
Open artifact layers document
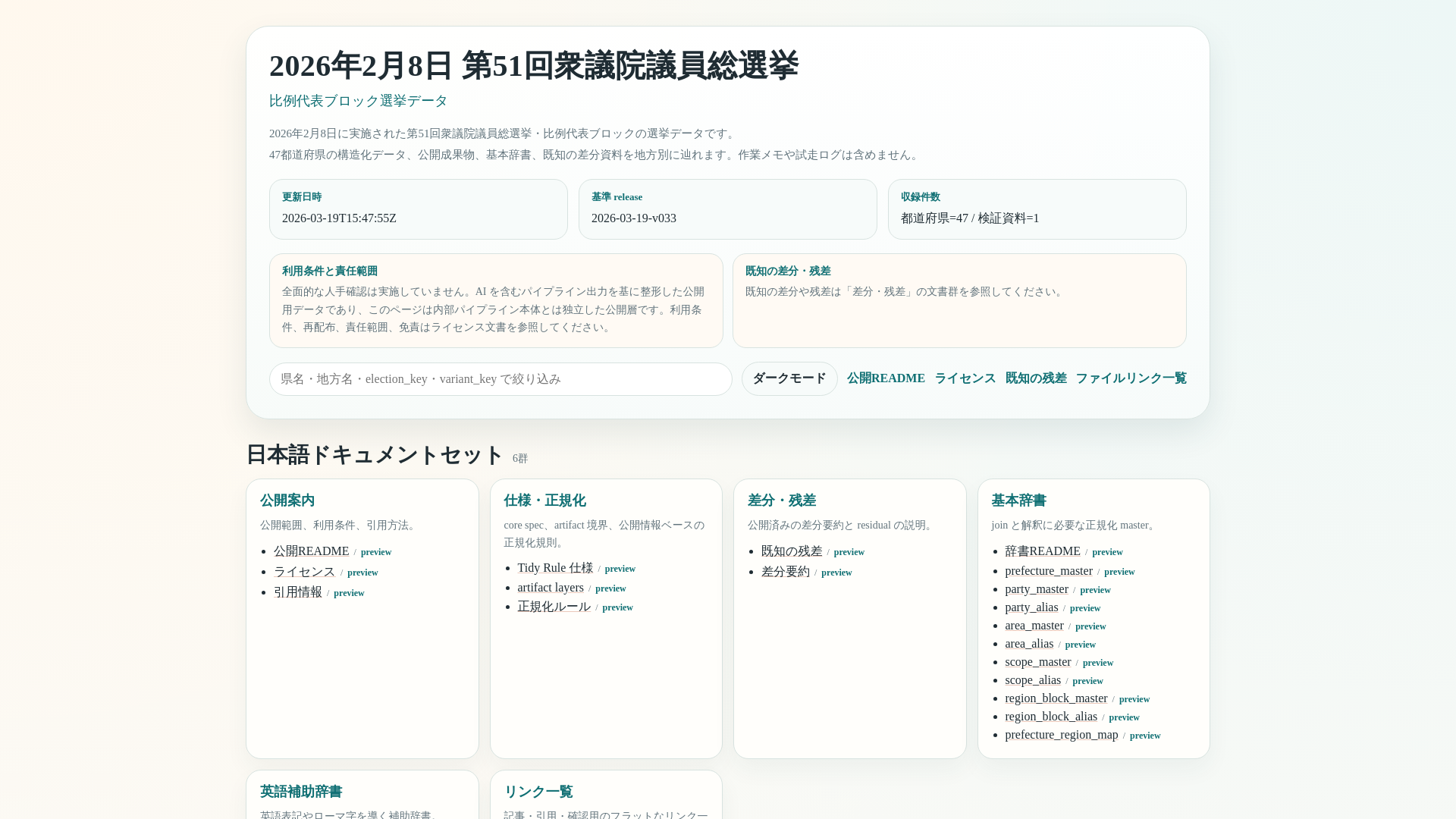[551, 588]
